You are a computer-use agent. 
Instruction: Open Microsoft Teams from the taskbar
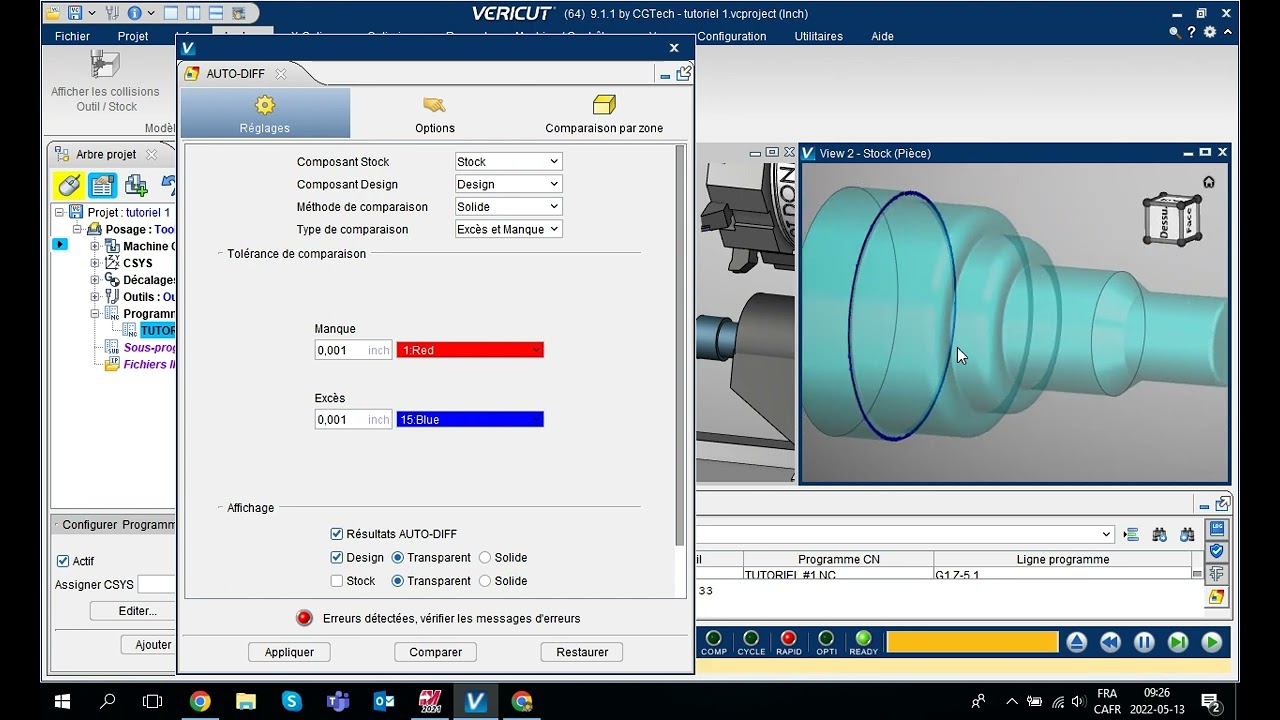coord(337,701)
